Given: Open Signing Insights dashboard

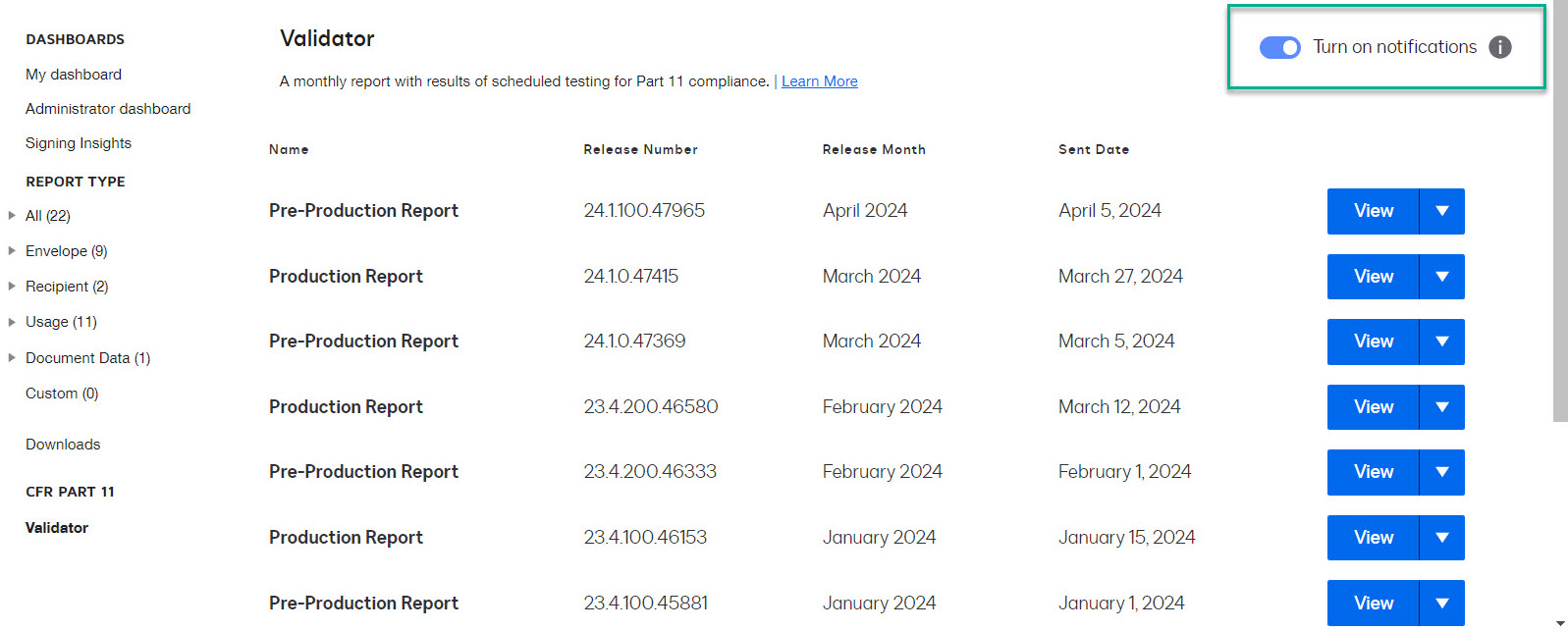Looking at the screenshot, I should [x=79, y=143].
